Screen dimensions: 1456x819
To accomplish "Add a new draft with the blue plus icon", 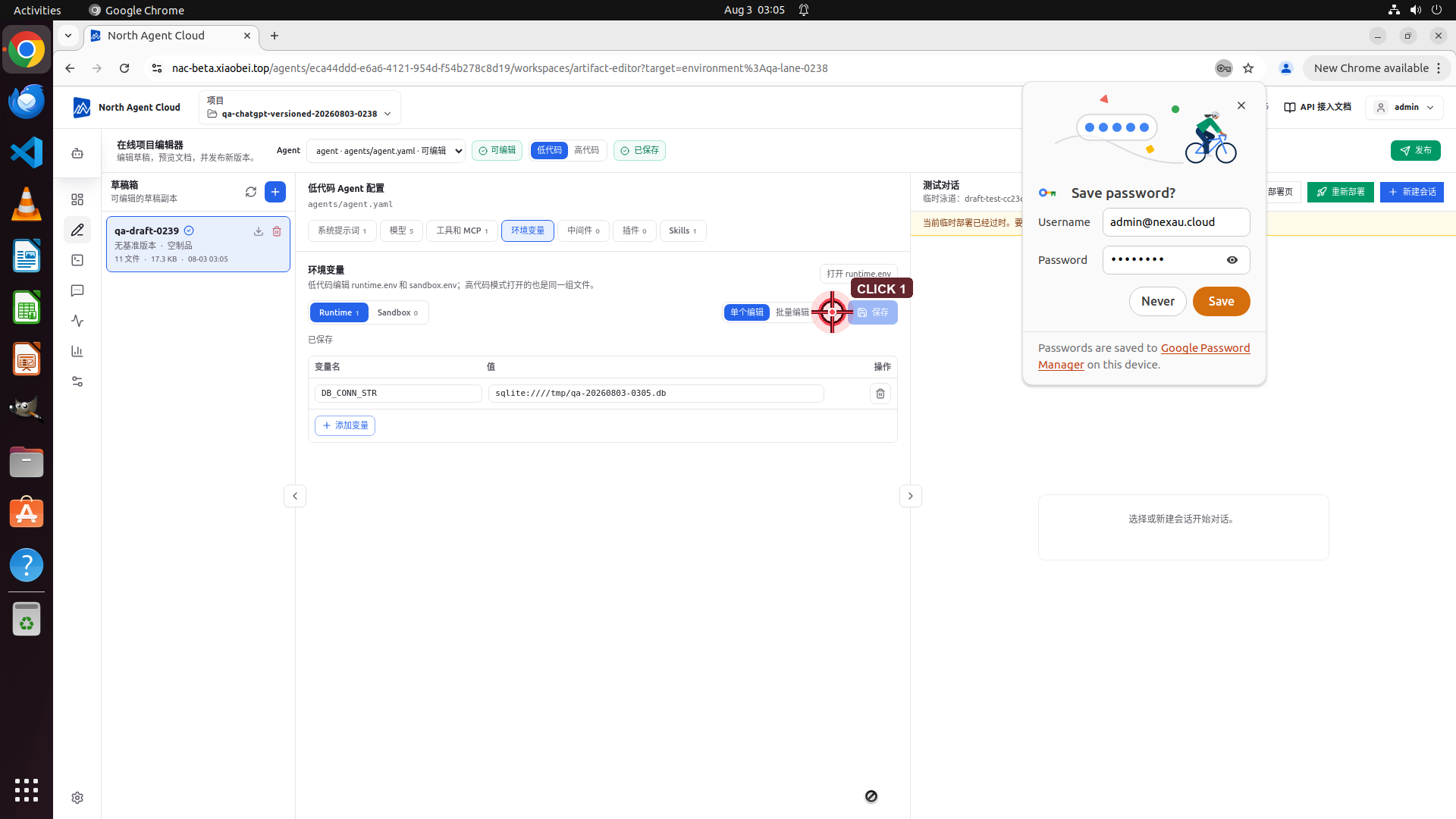I will pyautogui.click(x=275, y=192).
